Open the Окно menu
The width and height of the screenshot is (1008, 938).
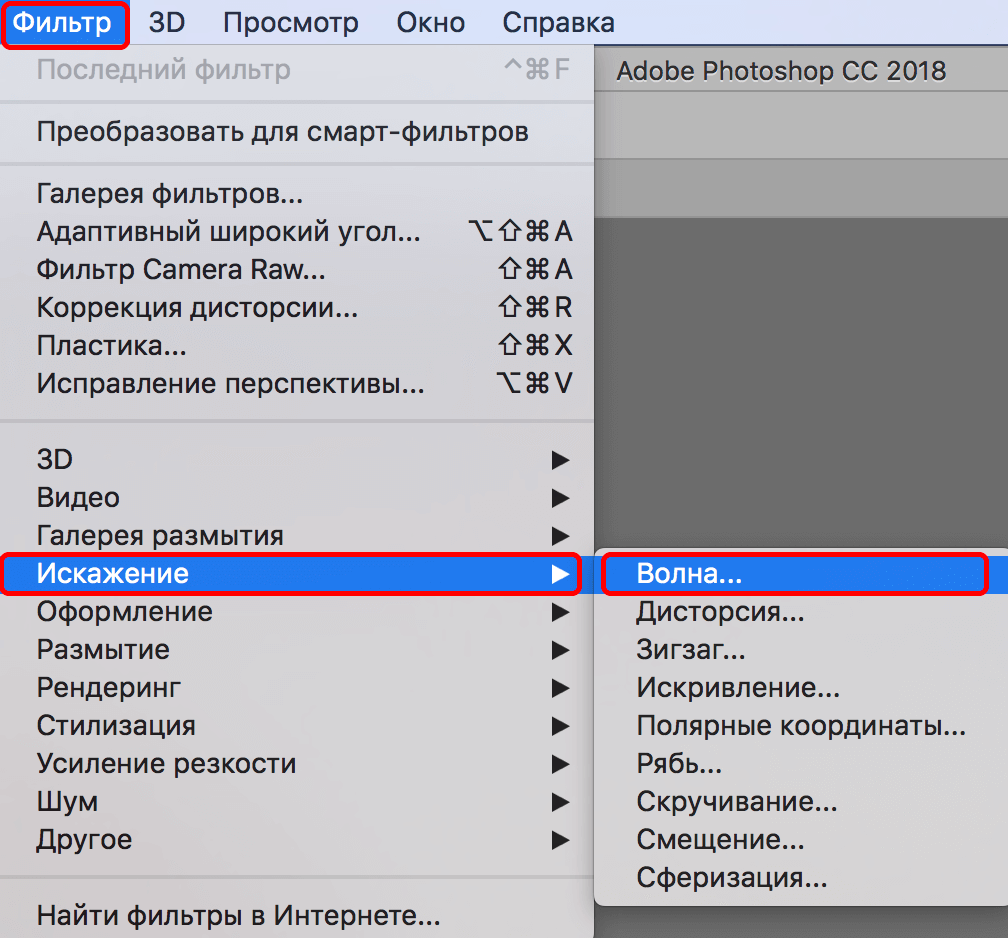430,22
